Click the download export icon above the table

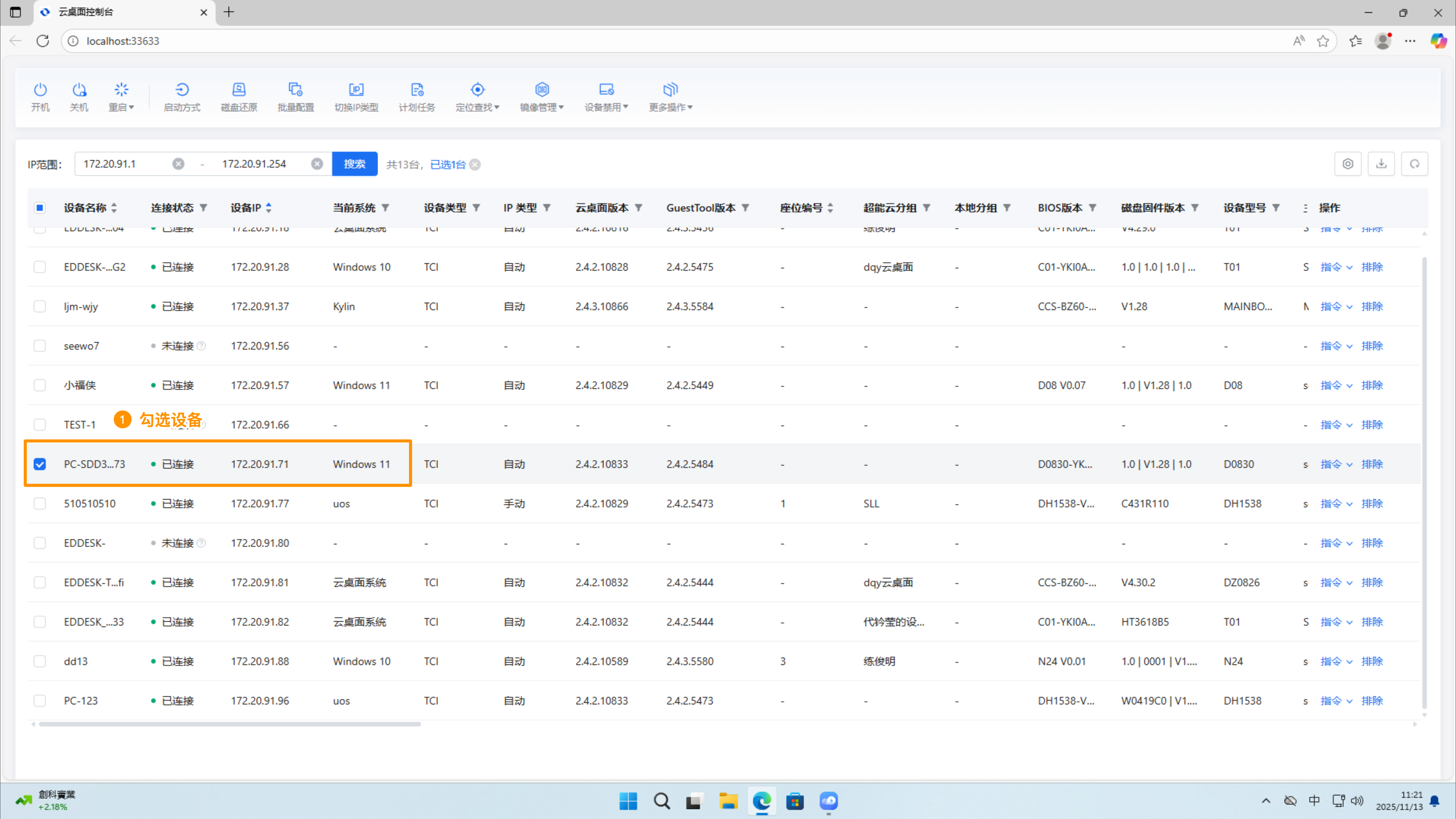point(1381,164)
